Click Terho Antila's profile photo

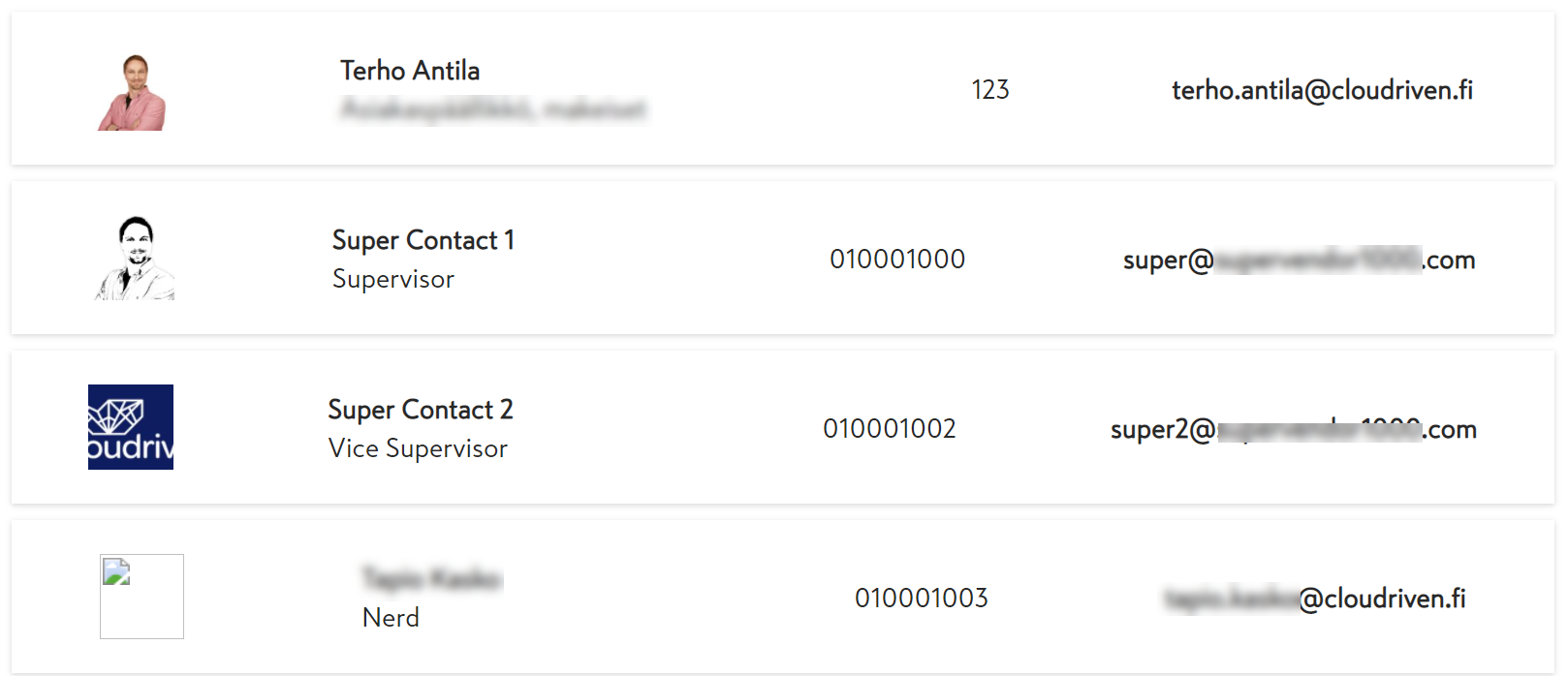(x=132, y=92)
